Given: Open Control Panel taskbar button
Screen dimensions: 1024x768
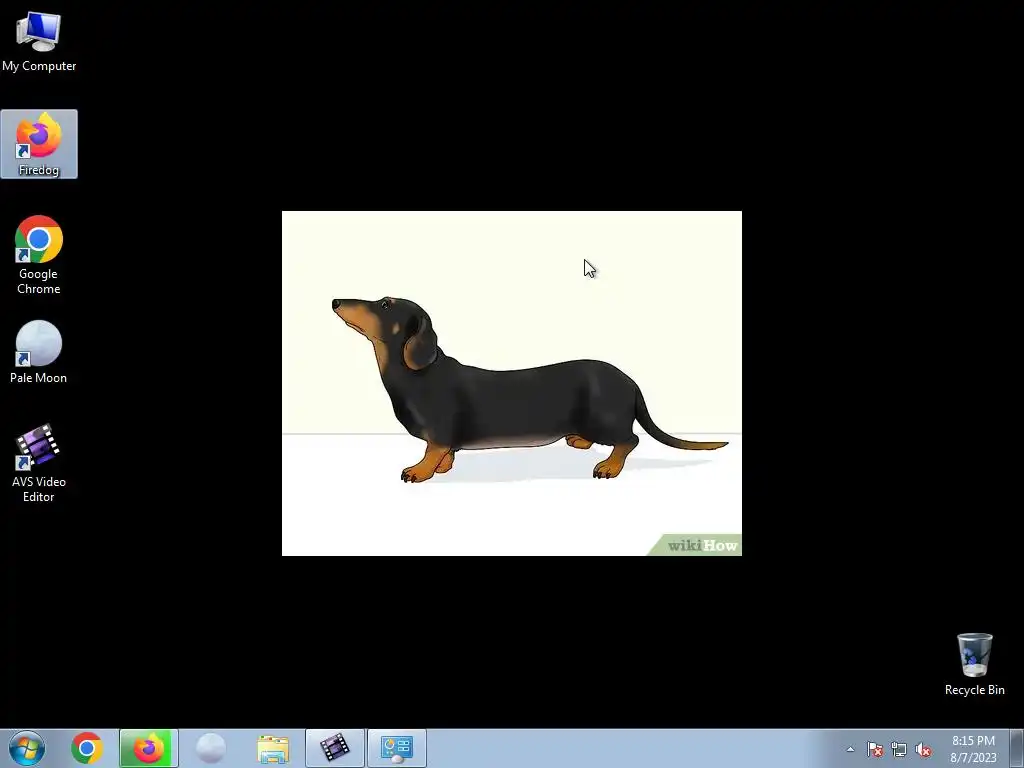Looking at the screenshot, I should point(397,748).
